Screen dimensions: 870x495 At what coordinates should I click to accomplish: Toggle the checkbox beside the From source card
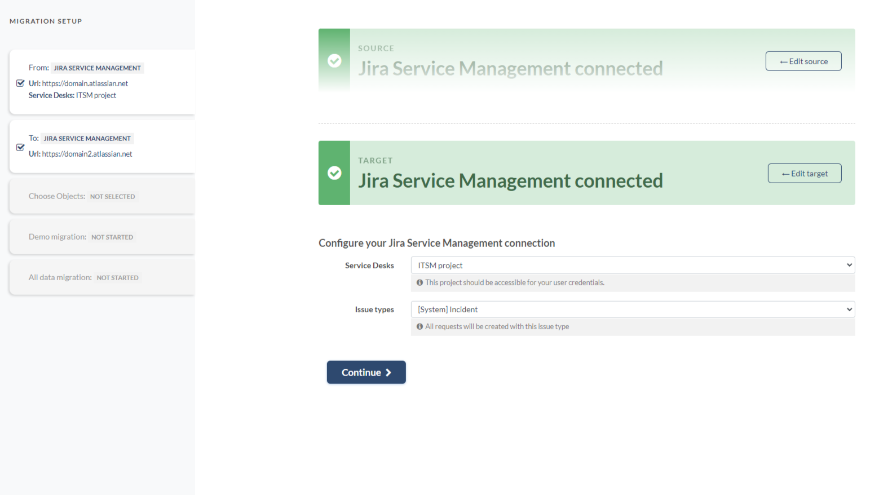click(x=21, y=83)
